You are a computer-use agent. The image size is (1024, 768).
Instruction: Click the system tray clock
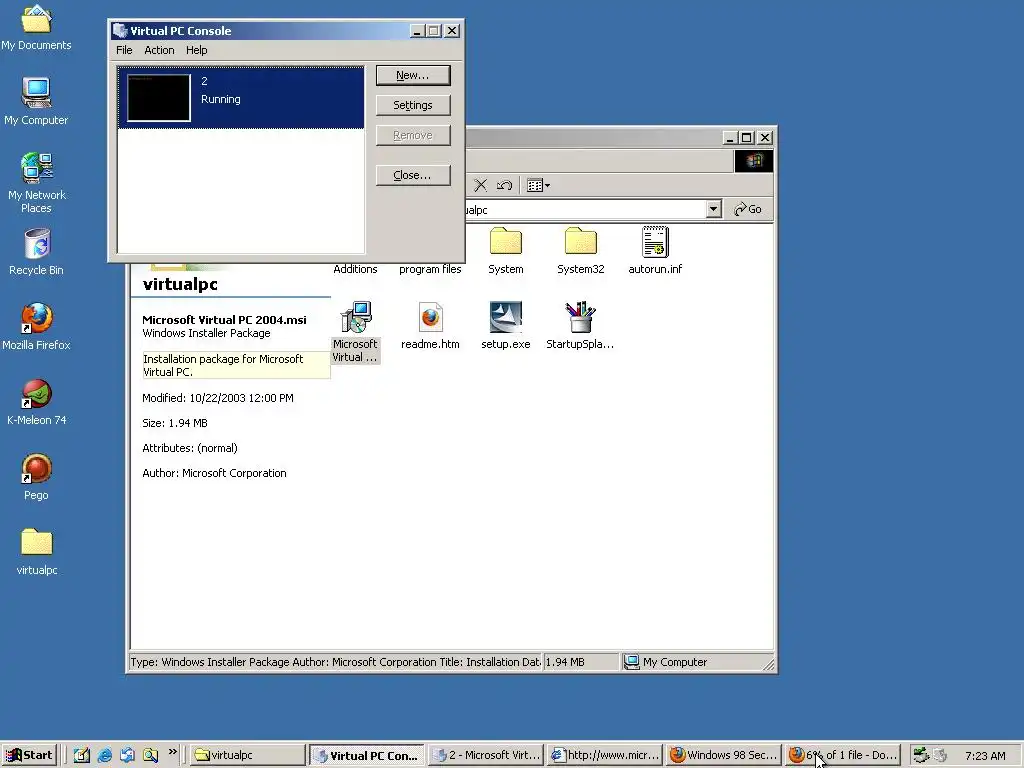[985, 756]
